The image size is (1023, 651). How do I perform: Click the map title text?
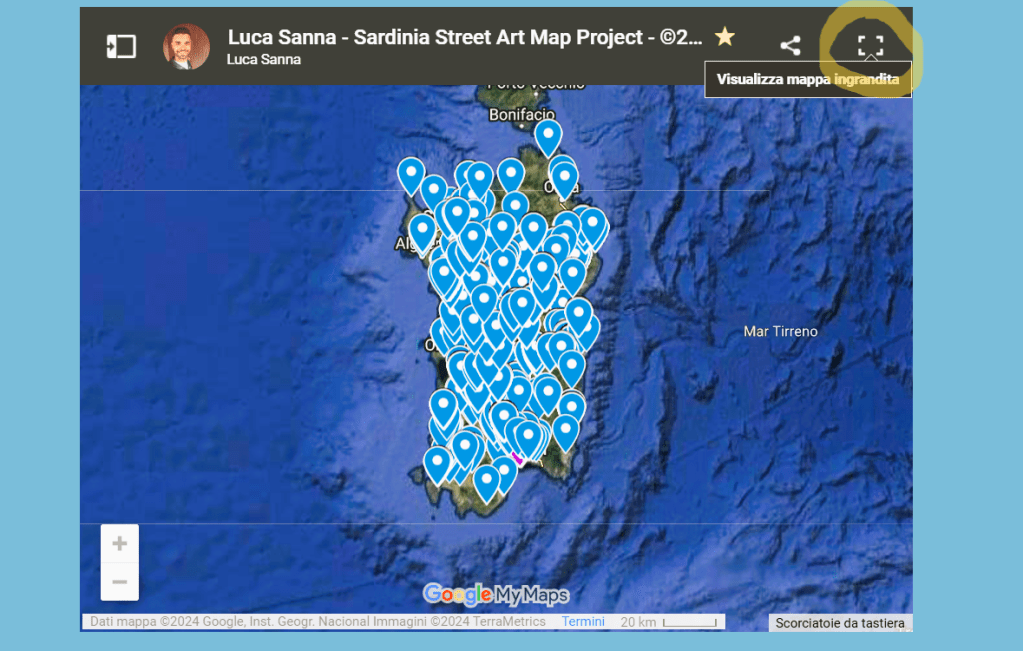(465, 38)
